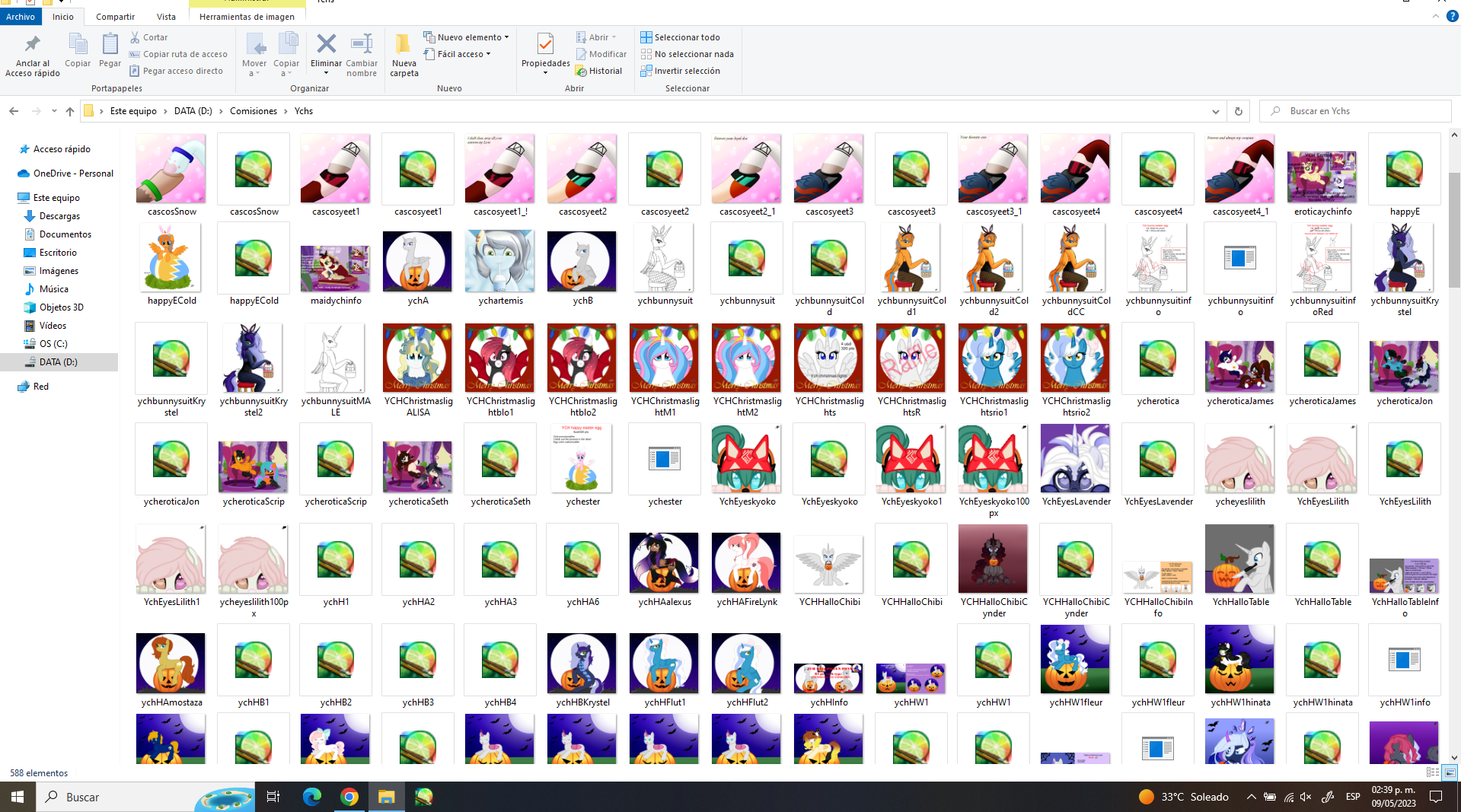
Task: Click Invertir selección
Action: tap(680, 71)
